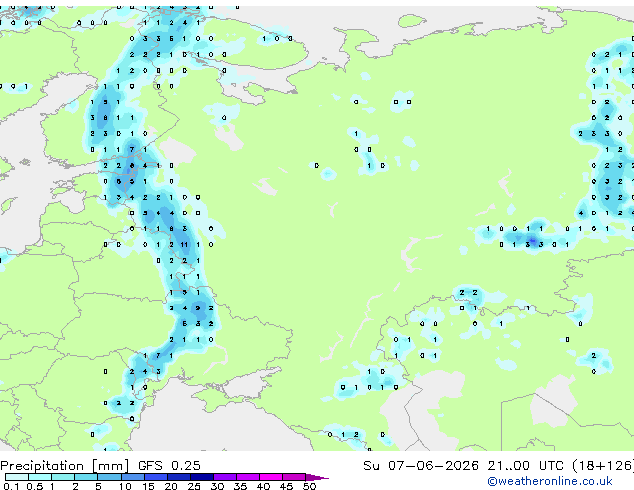This screenshot has width=634, height=490.
Task: Click the legend swatch for 30–35 mm
Action: point(224,477)
